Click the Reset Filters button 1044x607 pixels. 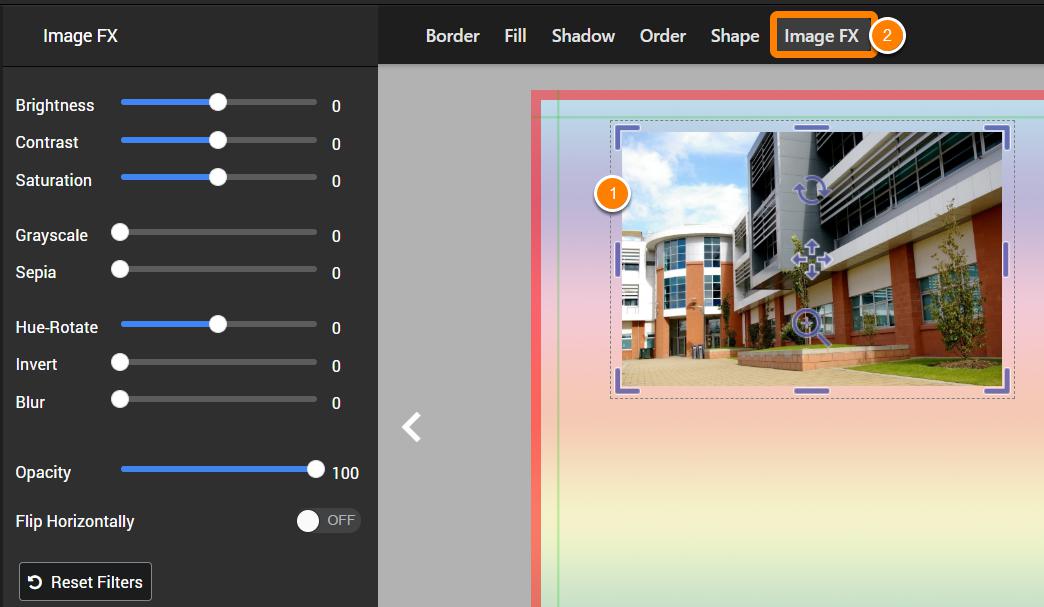pos(85,582)
